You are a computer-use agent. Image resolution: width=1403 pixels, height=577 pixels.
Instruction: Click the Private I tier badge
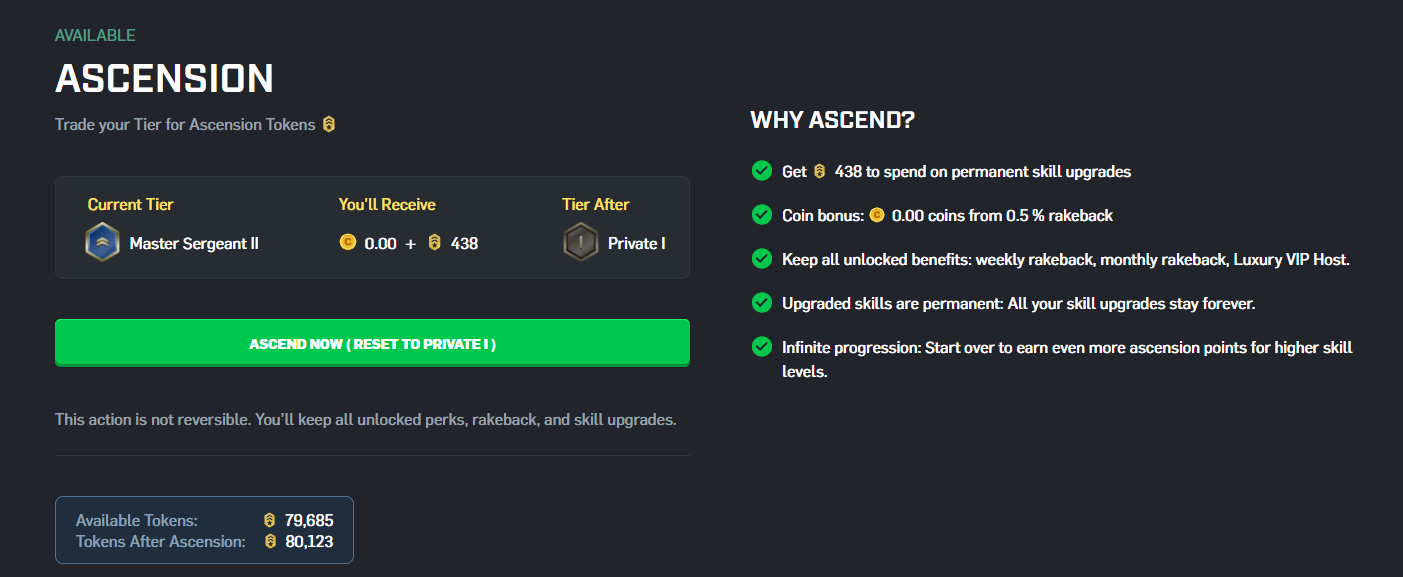[580, 243]
